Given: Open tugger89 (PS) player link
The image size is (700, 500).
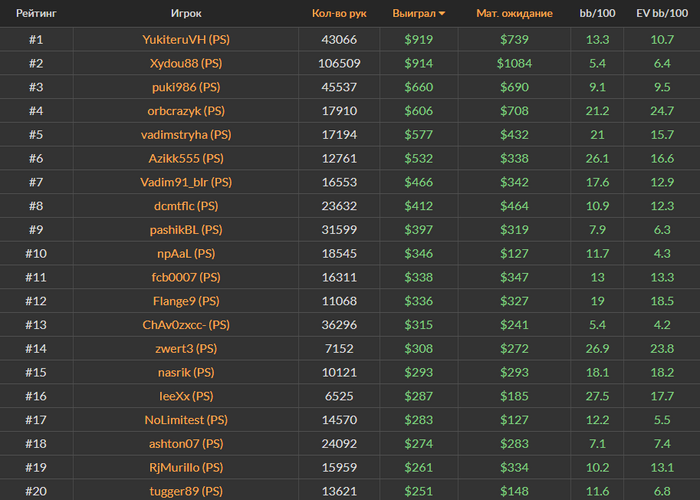Looking at the screenshot, I should coord(186,491).
